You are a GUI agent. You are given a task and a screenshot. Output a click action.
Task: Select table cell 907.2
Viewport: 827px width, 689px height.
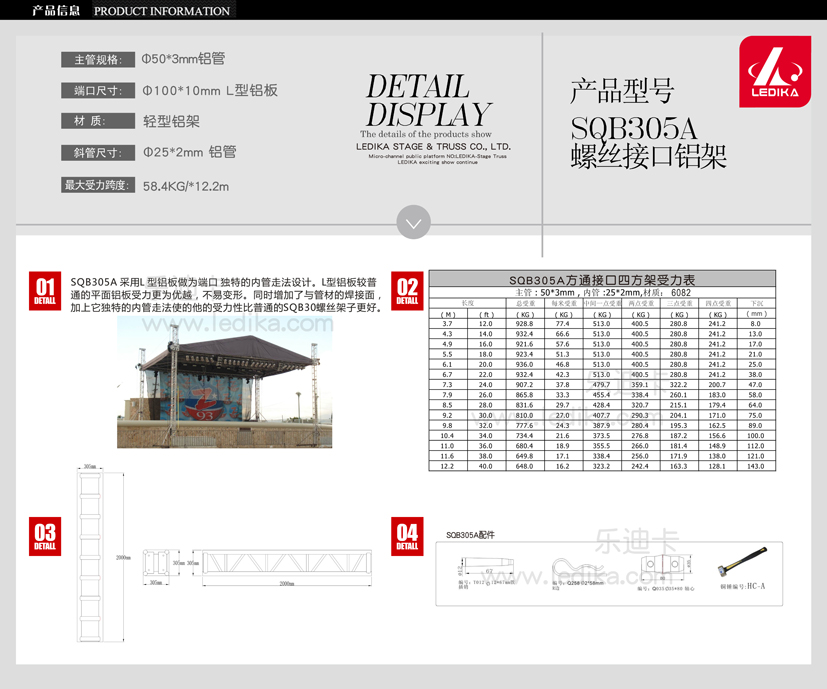tap(524, 385)
